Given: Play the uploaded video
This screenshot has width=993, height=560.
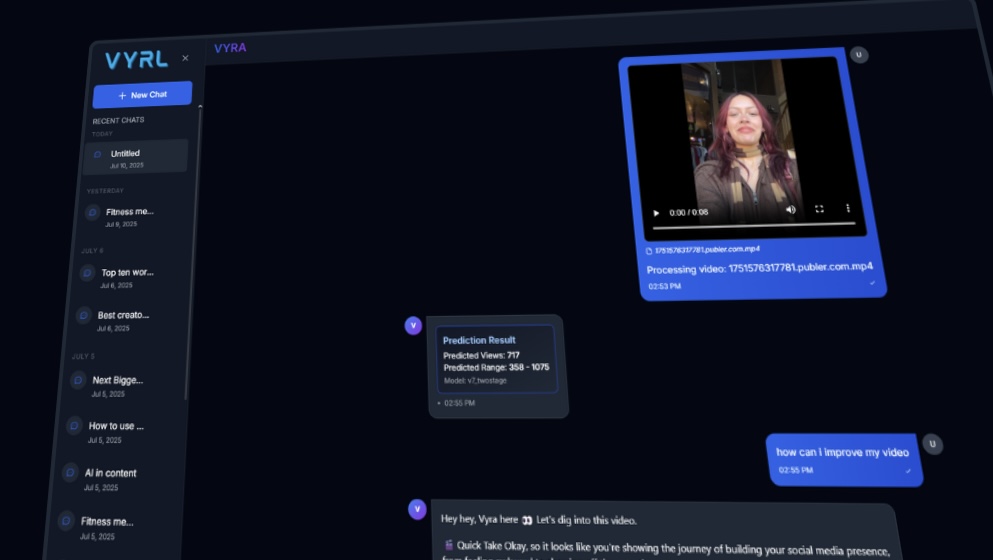Looking at the screenshot, I should click(x=656, y=213).
